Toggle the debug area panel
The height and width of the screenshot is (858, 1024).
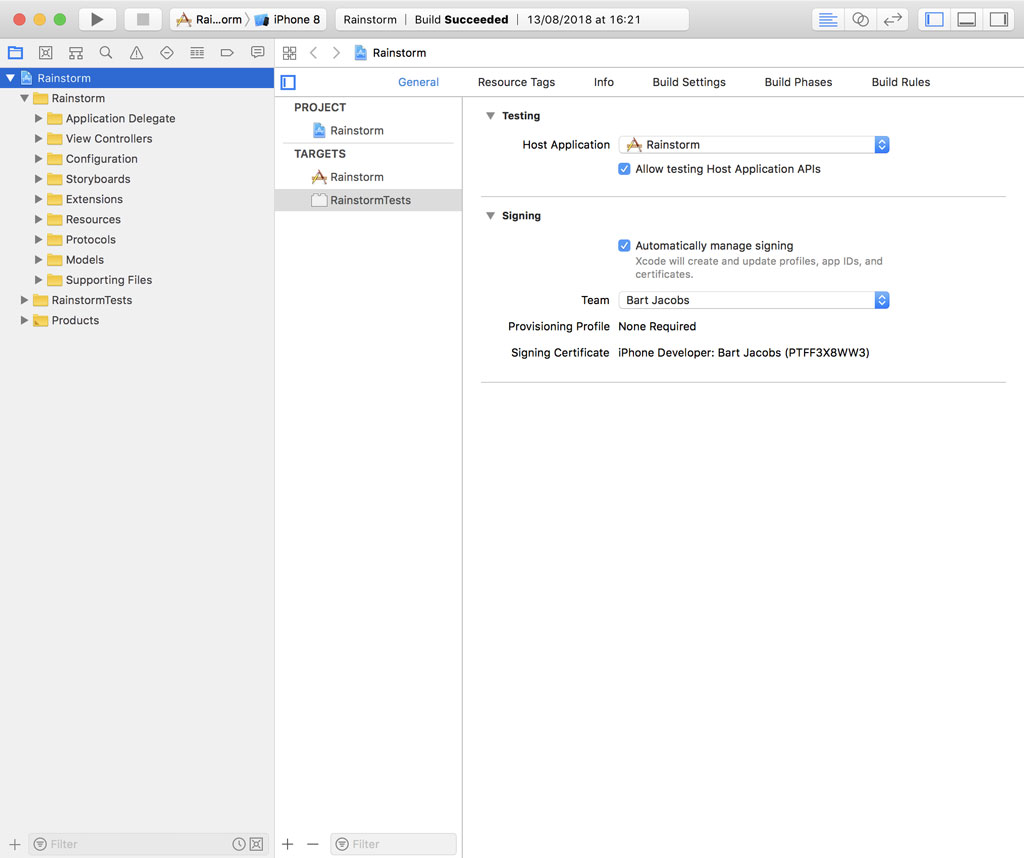click(966, 19)
